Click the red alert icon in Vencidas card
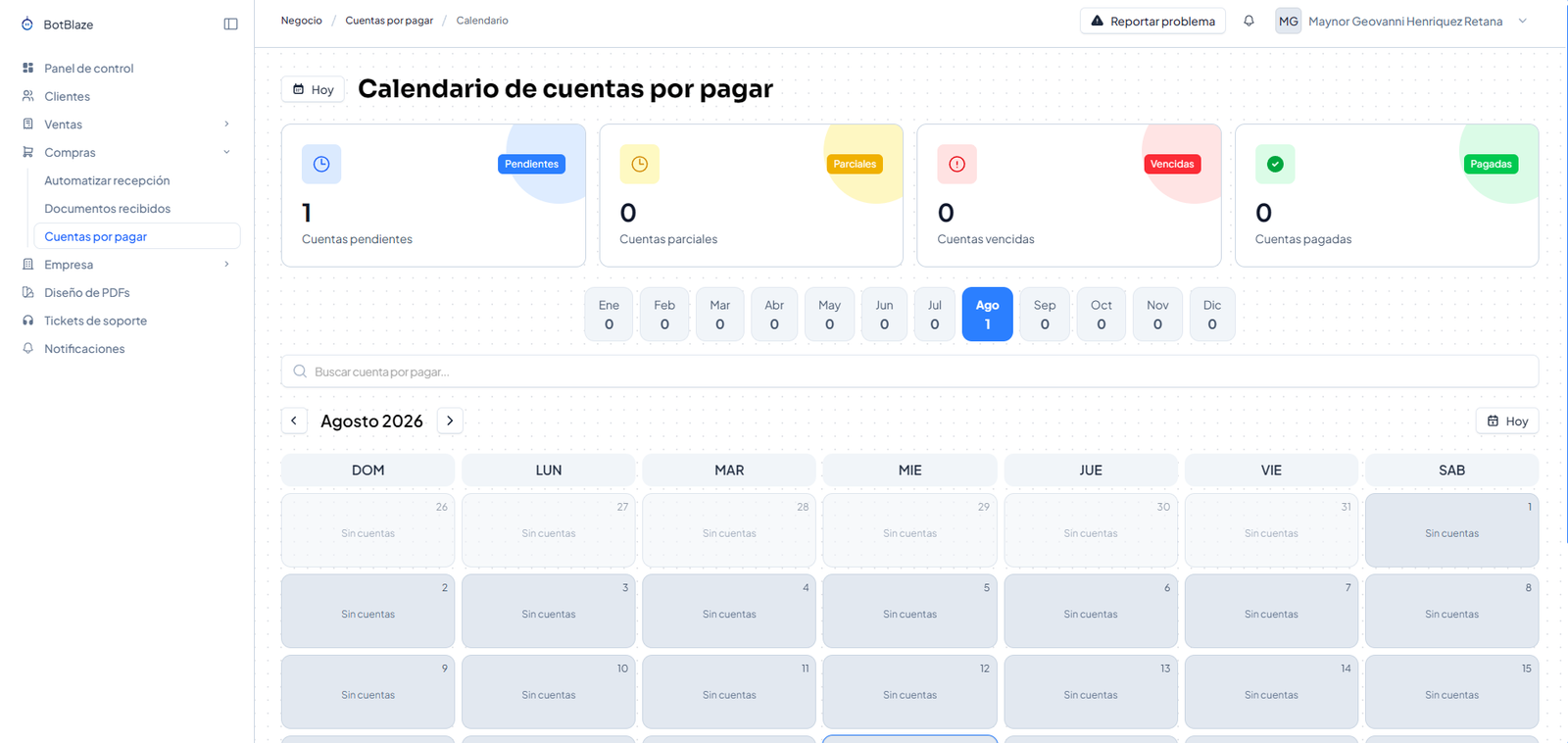The image size is (1568, 743). coord(956,164)
